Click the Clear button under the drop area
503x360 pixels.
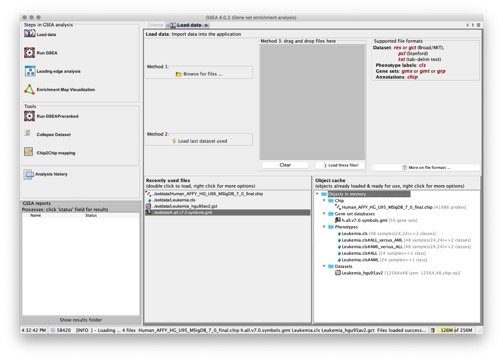tap(285, 165)
